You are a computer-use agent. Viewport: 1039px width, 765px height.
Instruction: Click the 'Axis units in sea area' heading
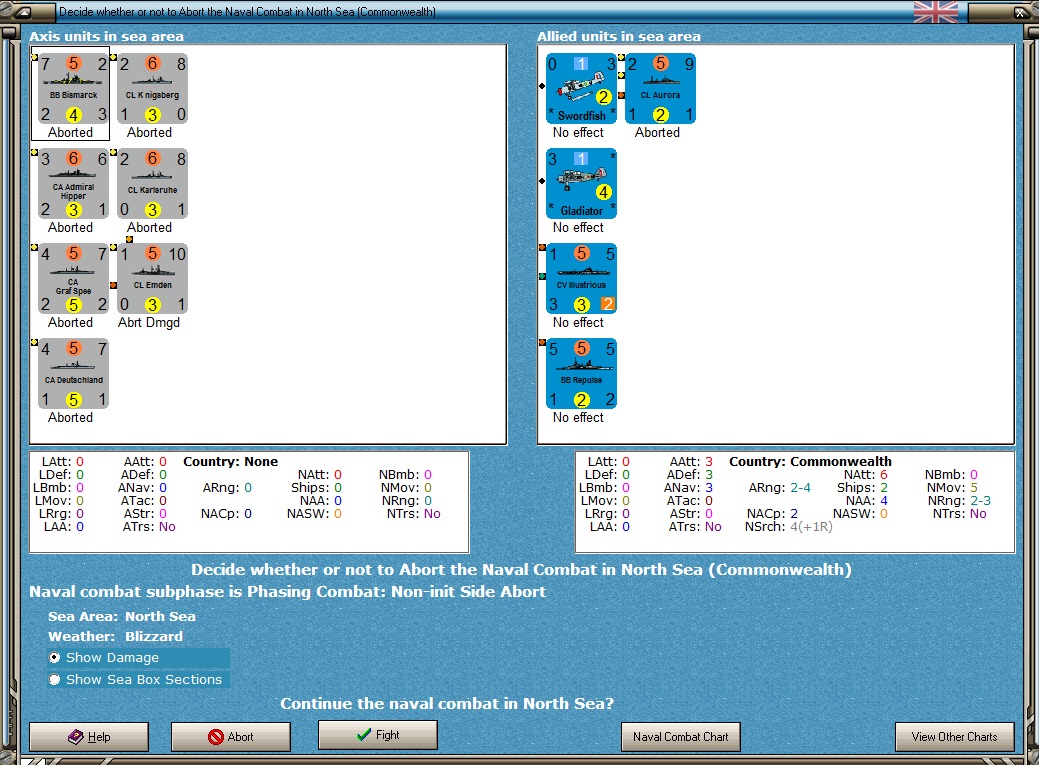click(107, 36)
